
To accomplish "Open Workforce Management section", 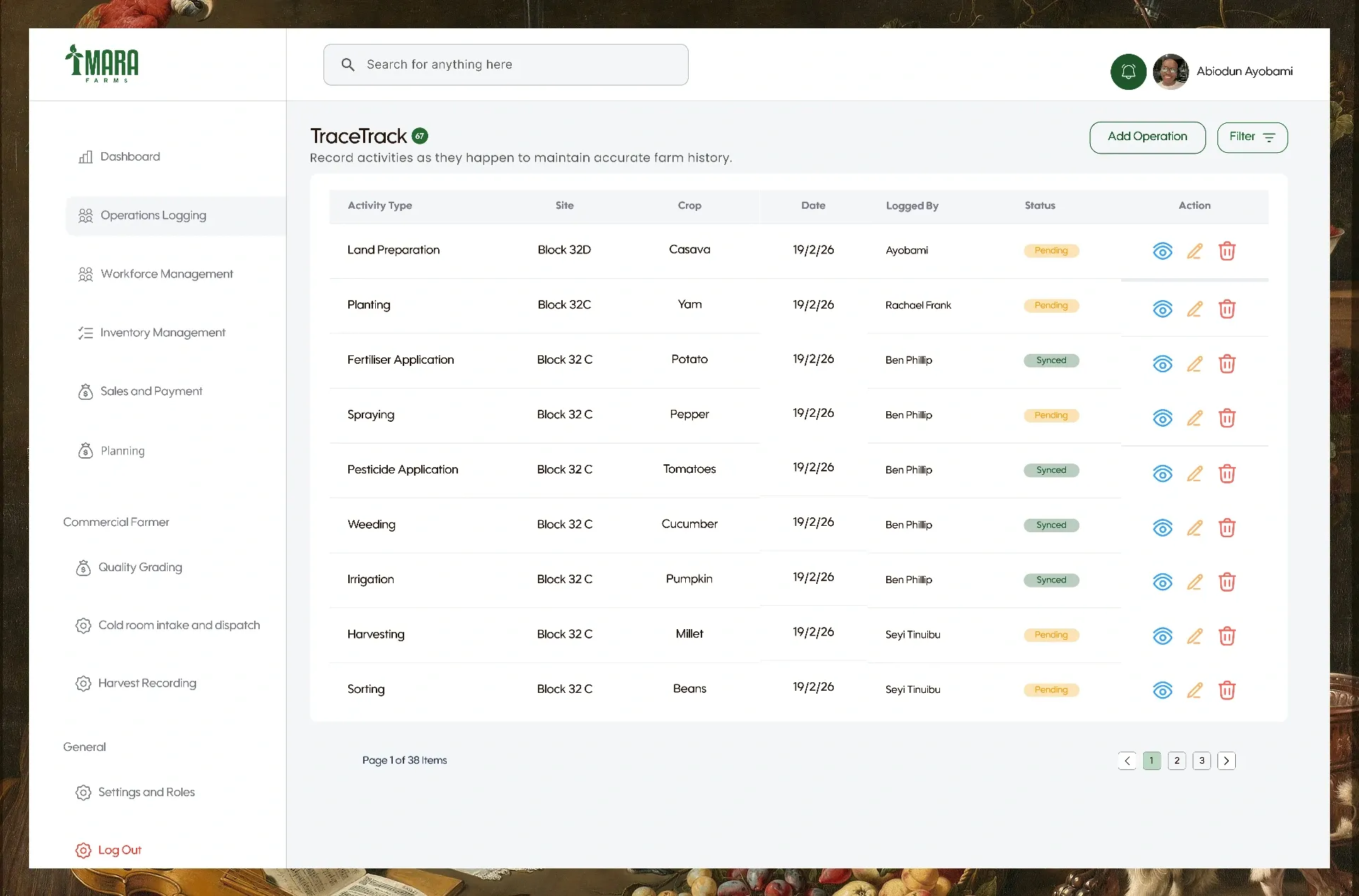I will 155,274.
